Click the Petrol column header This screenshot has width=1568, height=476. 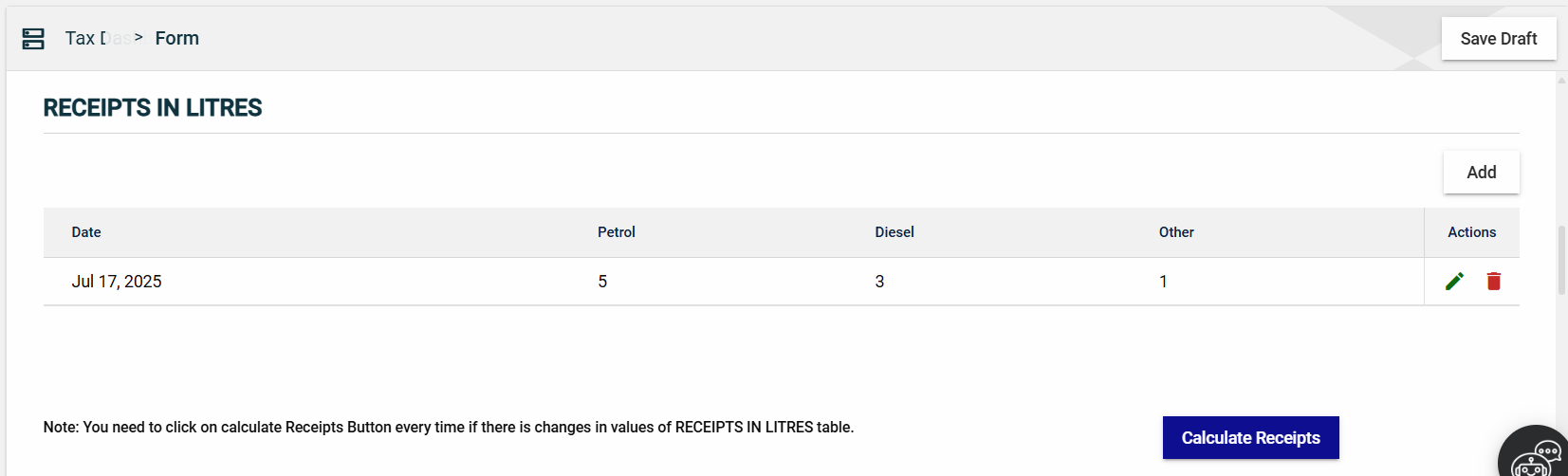pos(617,232)
